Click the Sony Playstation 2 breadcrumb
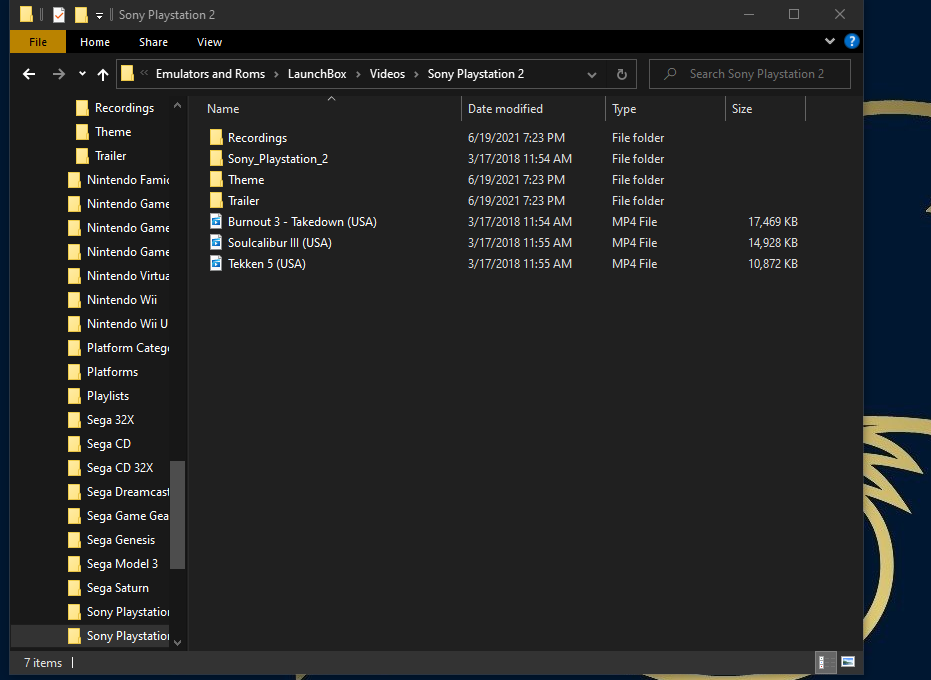 point(476,74)
